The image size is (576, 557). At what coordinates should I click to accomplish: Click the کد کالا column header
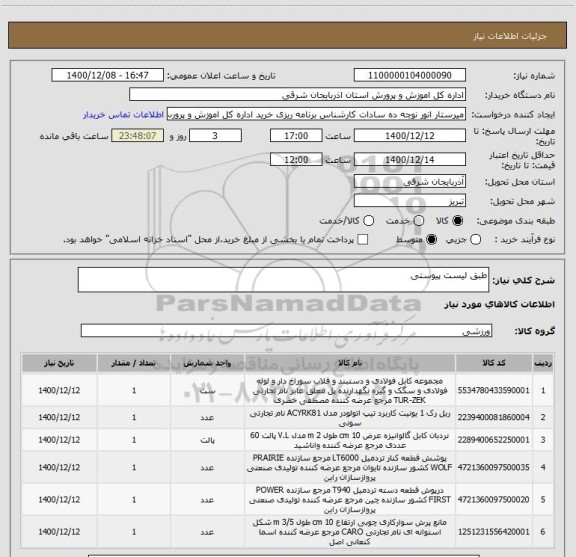click(494, 363)
